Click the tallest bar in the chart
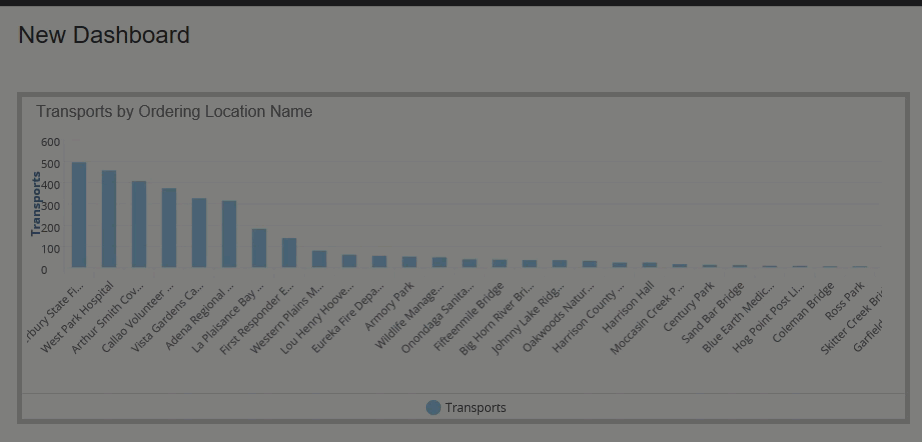The width and height of the screenshot is (922, 442). 79,215
